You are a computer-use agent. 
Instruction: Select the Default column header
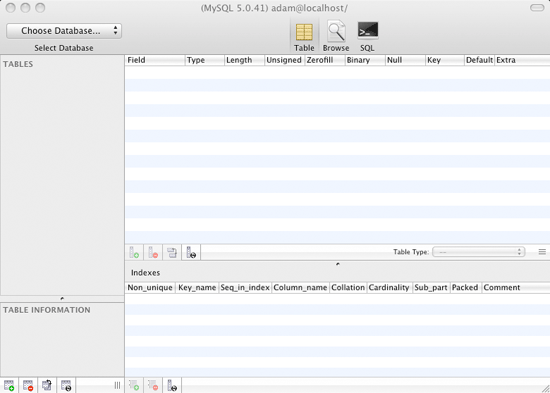(x=479, y=60)
